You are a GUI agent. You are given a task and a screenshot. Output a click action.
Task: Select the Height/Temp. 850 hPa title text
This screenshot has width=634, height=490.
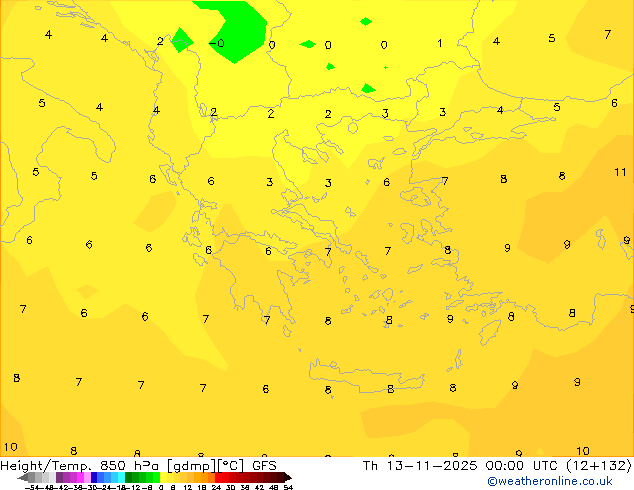click(81, 466)
